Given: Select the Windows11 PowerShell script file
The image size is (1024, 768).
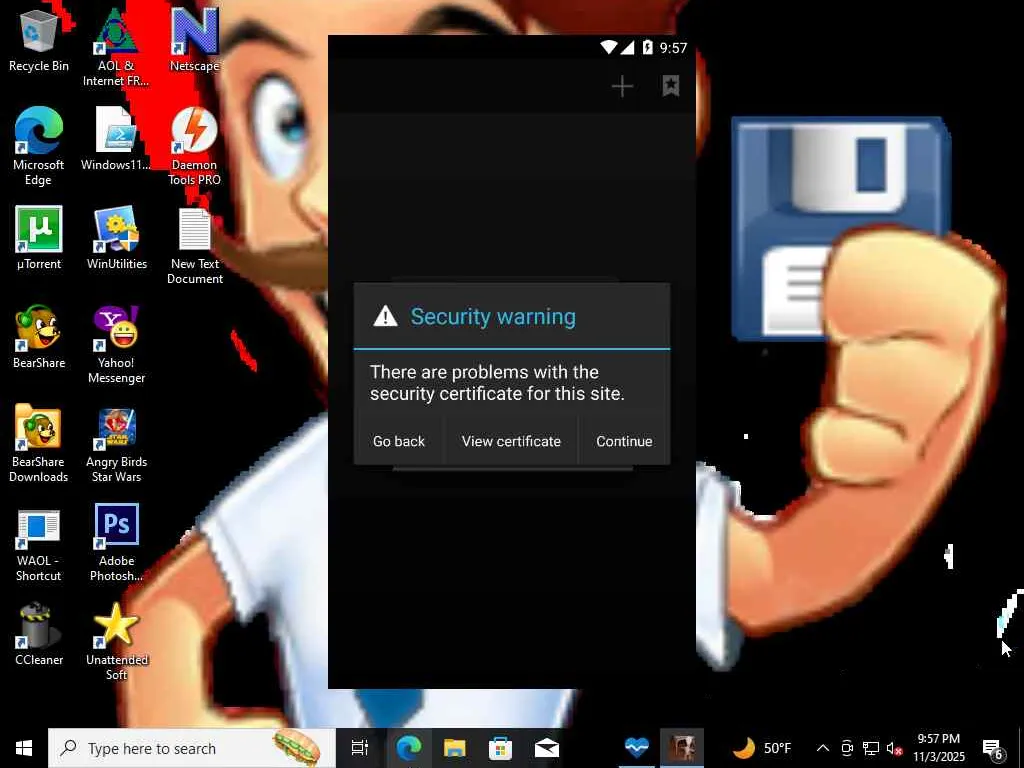Looking at the screenshot, I should coord(116,139).
